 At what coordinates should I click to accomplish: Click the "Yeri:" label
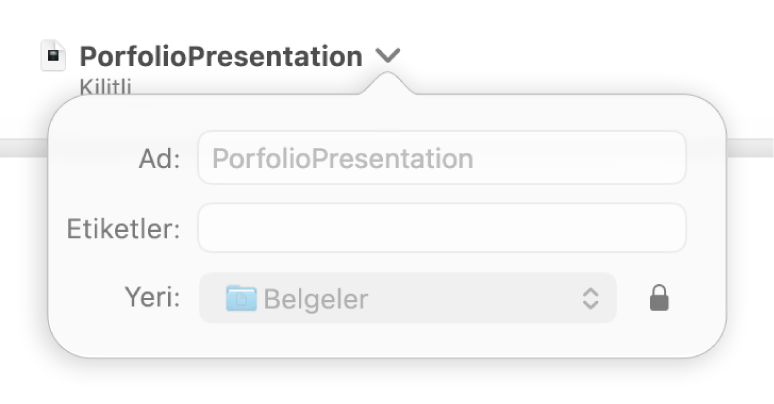click(153, 297)
